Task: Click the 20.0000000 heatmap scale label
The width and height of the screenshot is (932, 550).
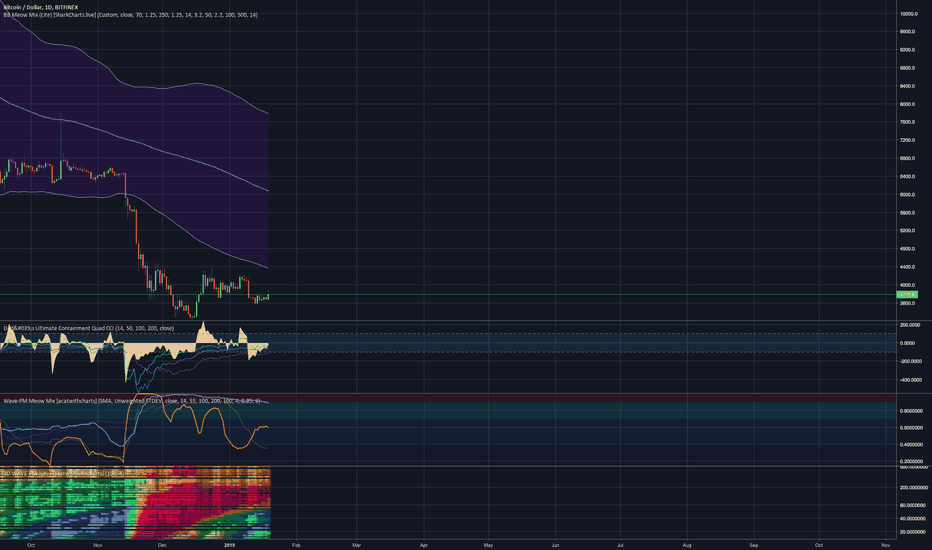Action: [912, 532]
